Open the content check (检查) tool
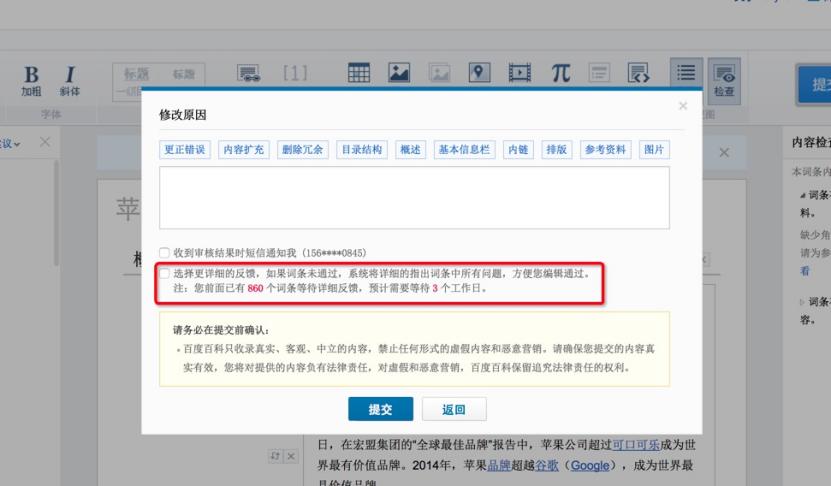 click(724, 81)
